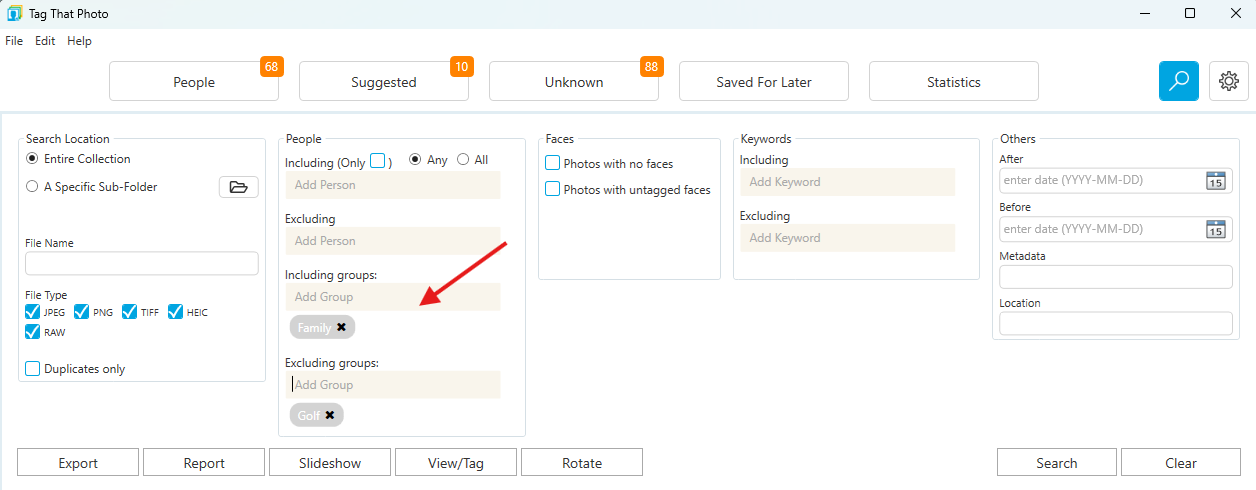Uncheck the RAW file type
Viewport: 1256px width, 490px height.
[33, 332]
